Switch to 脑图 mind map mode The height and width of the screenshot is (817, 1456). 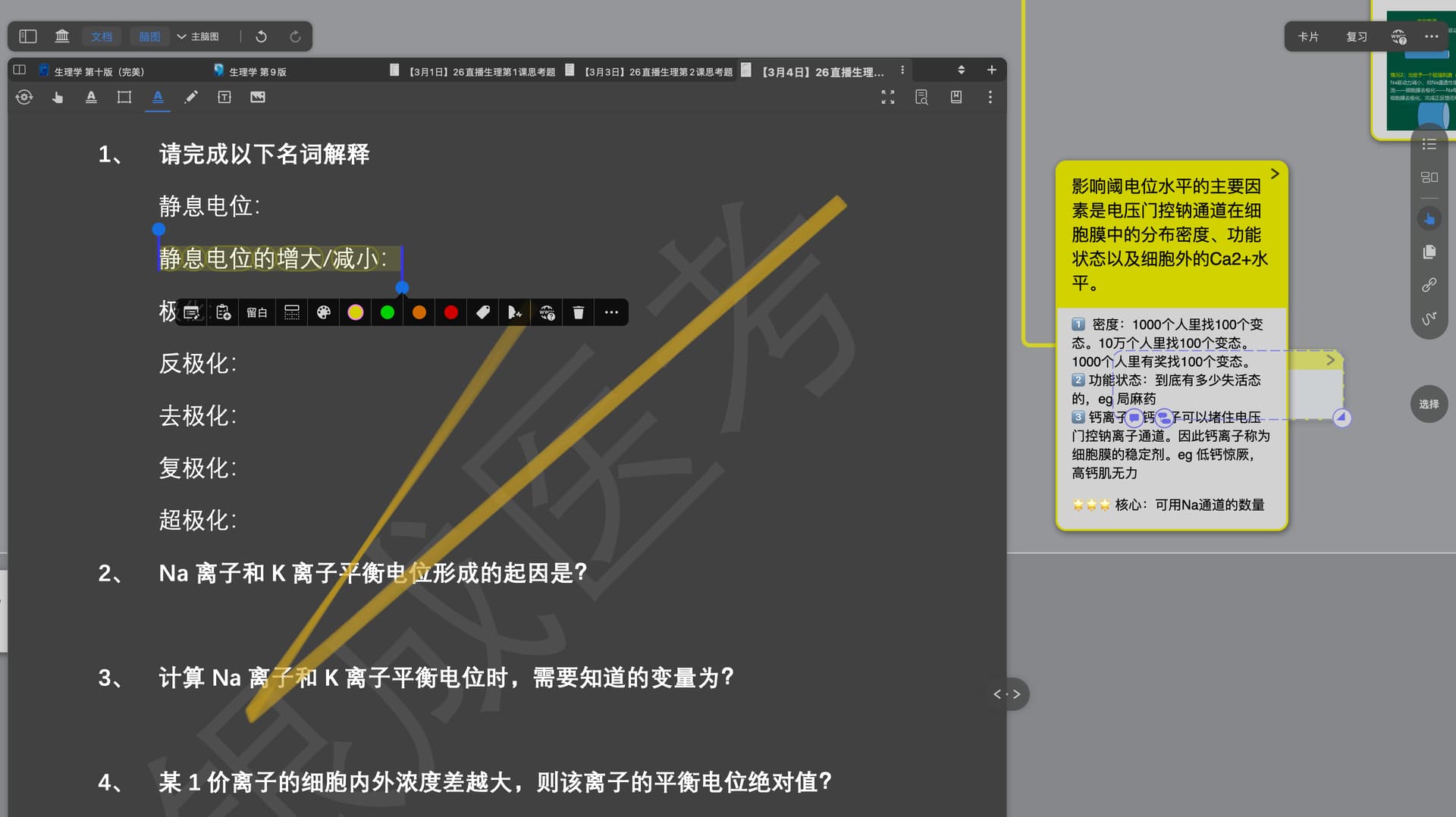coord(149,36)
